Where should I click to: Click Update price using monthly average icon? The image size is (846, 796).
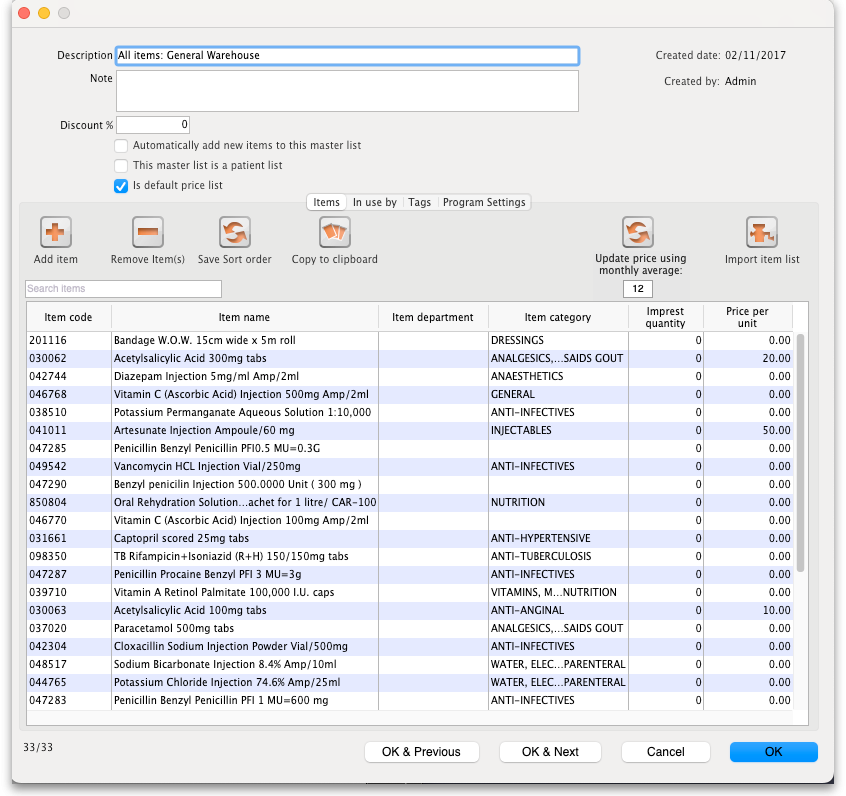638,232
